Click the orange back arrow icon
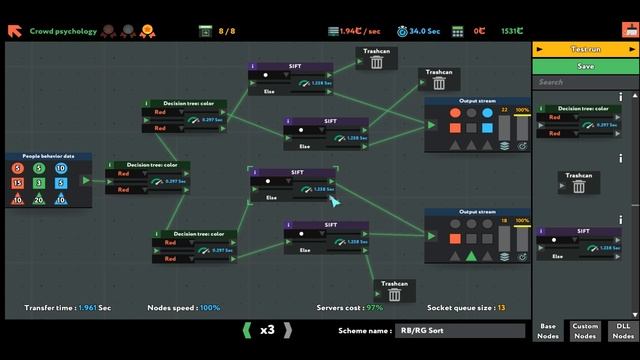 point(15,31)
